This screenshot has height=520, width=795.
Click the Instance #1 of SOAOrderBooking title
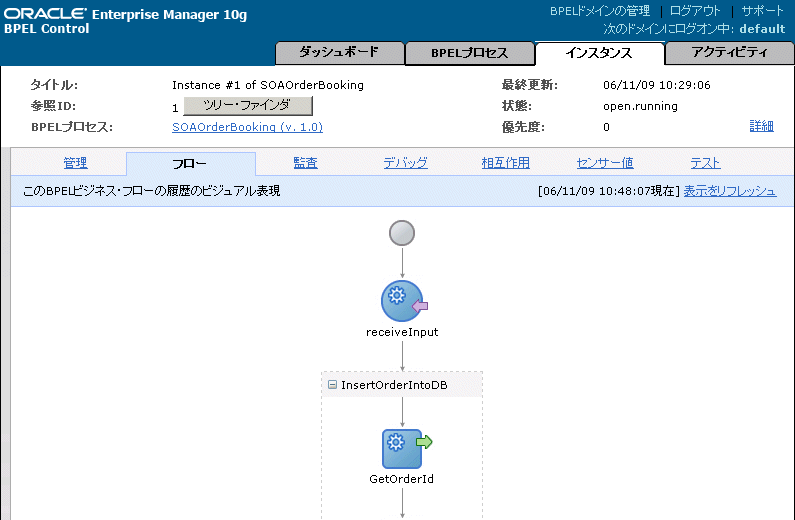pyautogui.click(x=268, y=85)
